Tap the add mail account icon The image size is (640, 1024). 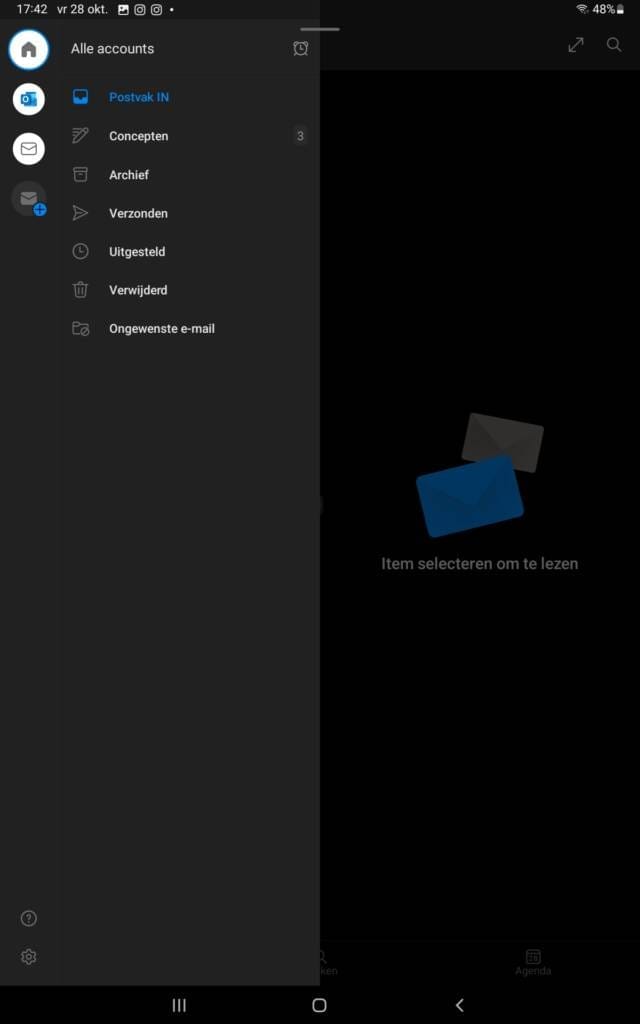click(x=29, y=199)
